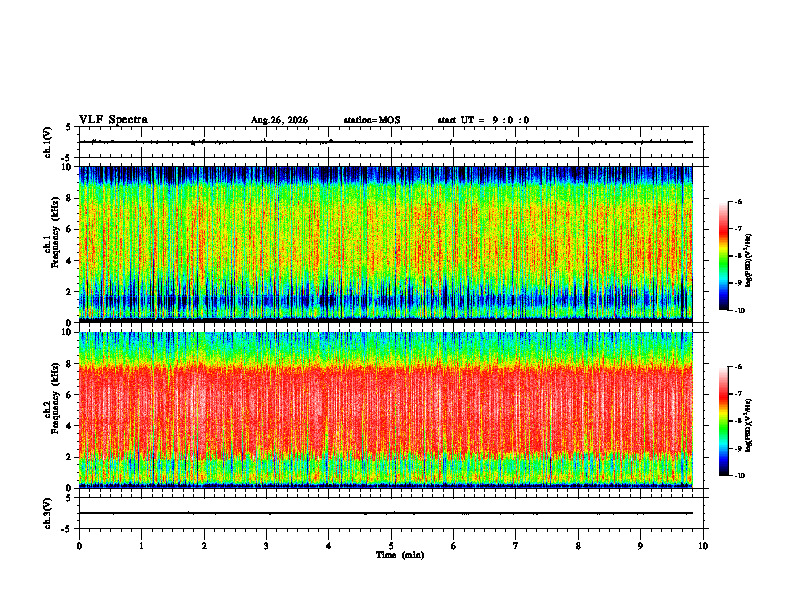Click inside the ch.2 spectrogram panel
792x612 pixels.
coord(386,410)
